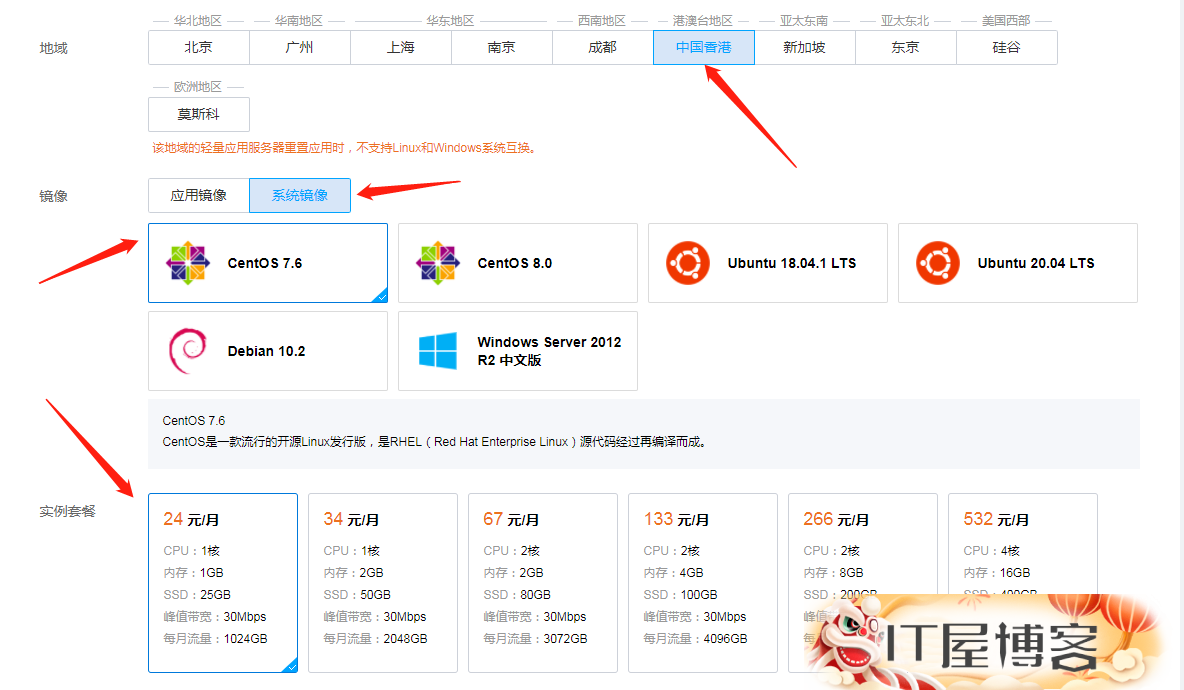Click the Ubuntu 20.04 LTS logo icon
Image resolution: width=1184 pixels, height=690 pixels.
coord(938,263)
